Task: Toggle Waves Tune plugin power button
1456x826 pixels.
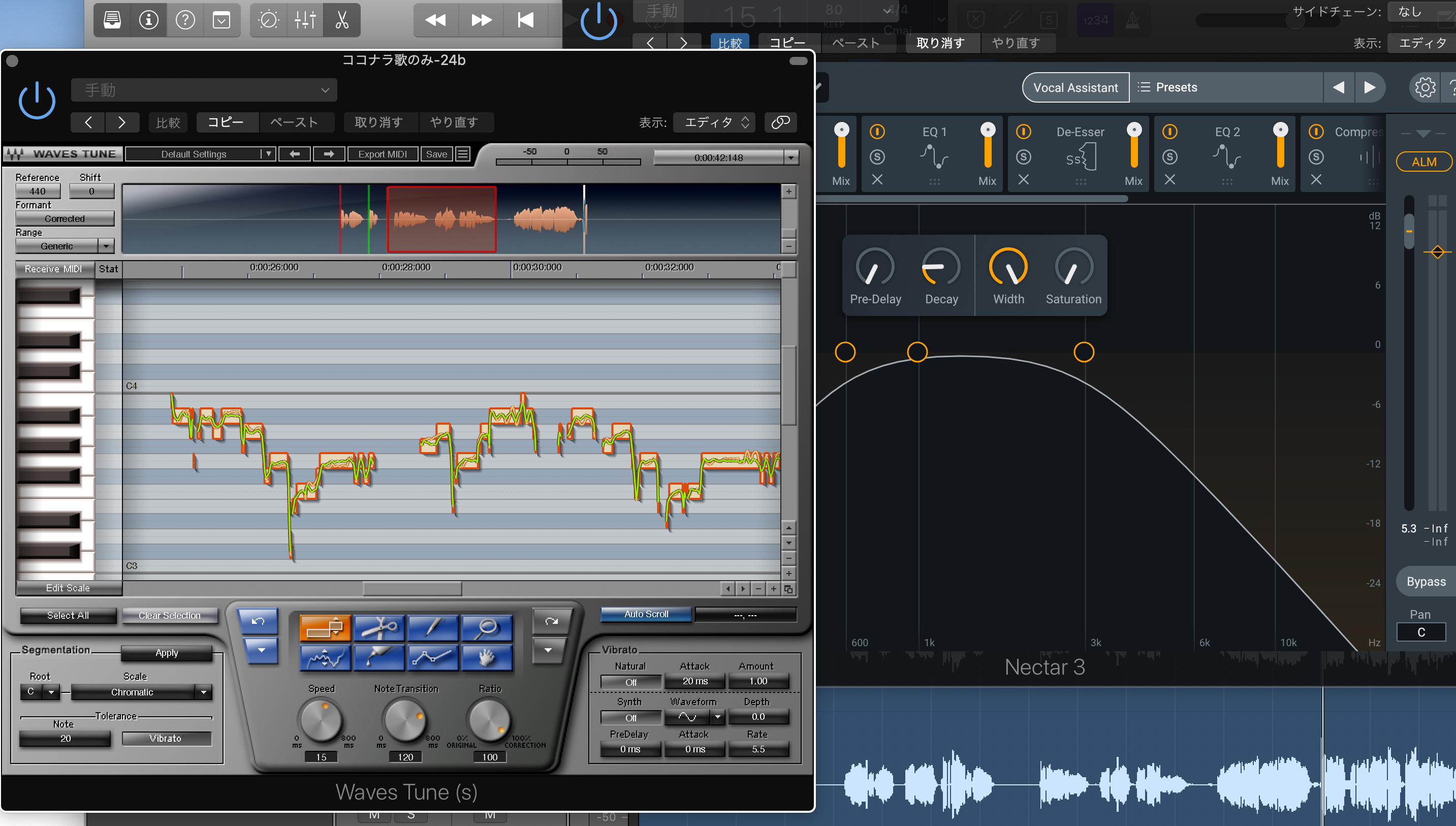Action: (x=37, y=101)
